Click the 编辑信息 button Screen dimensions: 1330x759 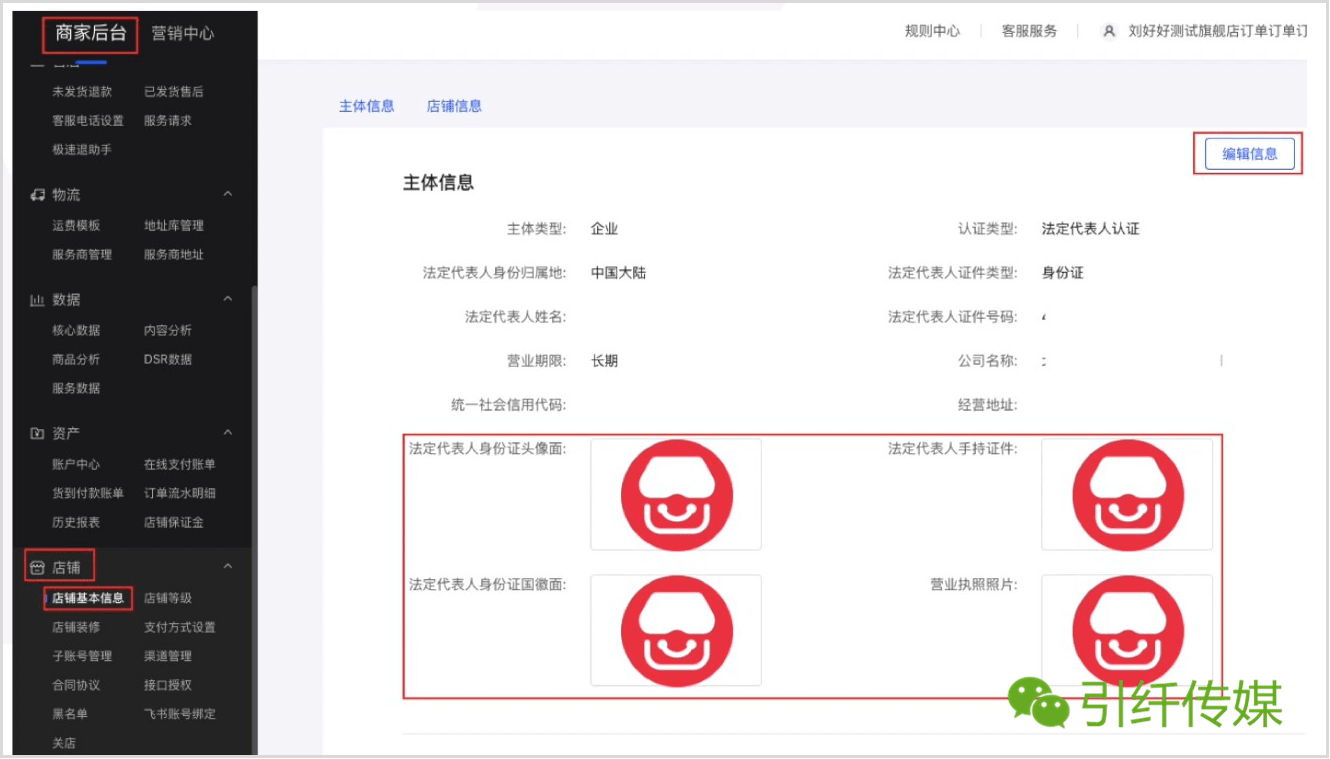(x=1250, y=154)
